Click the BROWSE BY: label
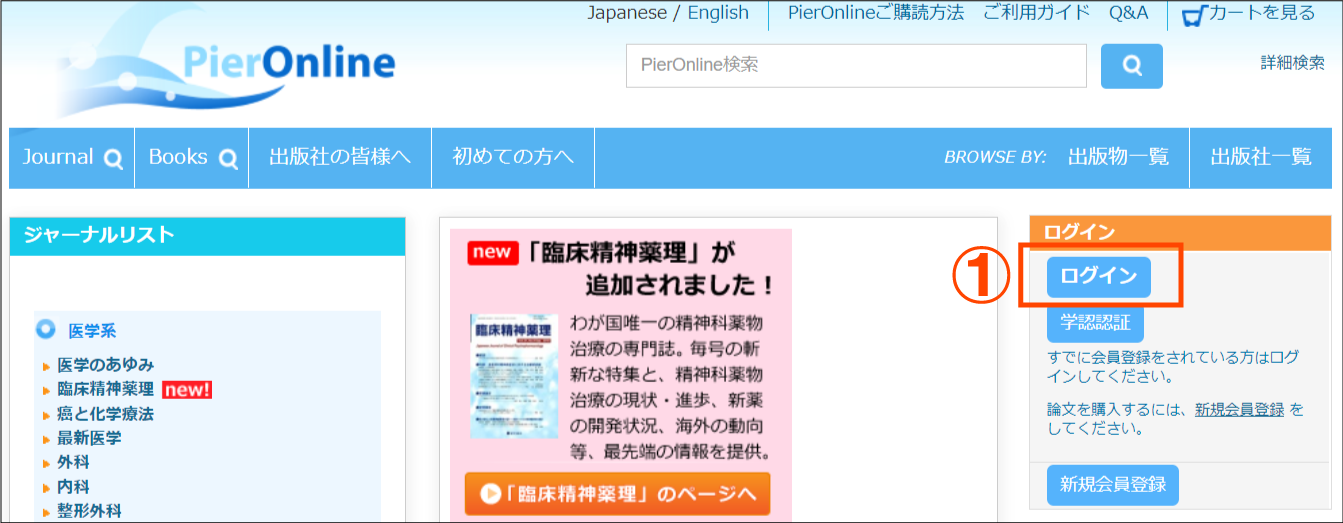The height and width of the screenshot is (523, 1343). click(995, 157)
